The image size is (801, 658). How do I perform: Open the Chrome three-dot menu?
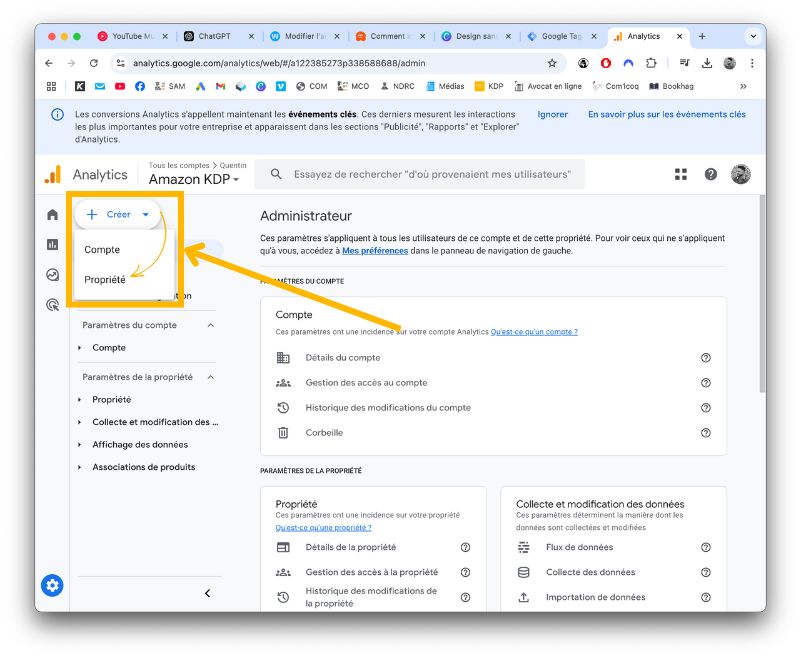(x=752, y=63)
